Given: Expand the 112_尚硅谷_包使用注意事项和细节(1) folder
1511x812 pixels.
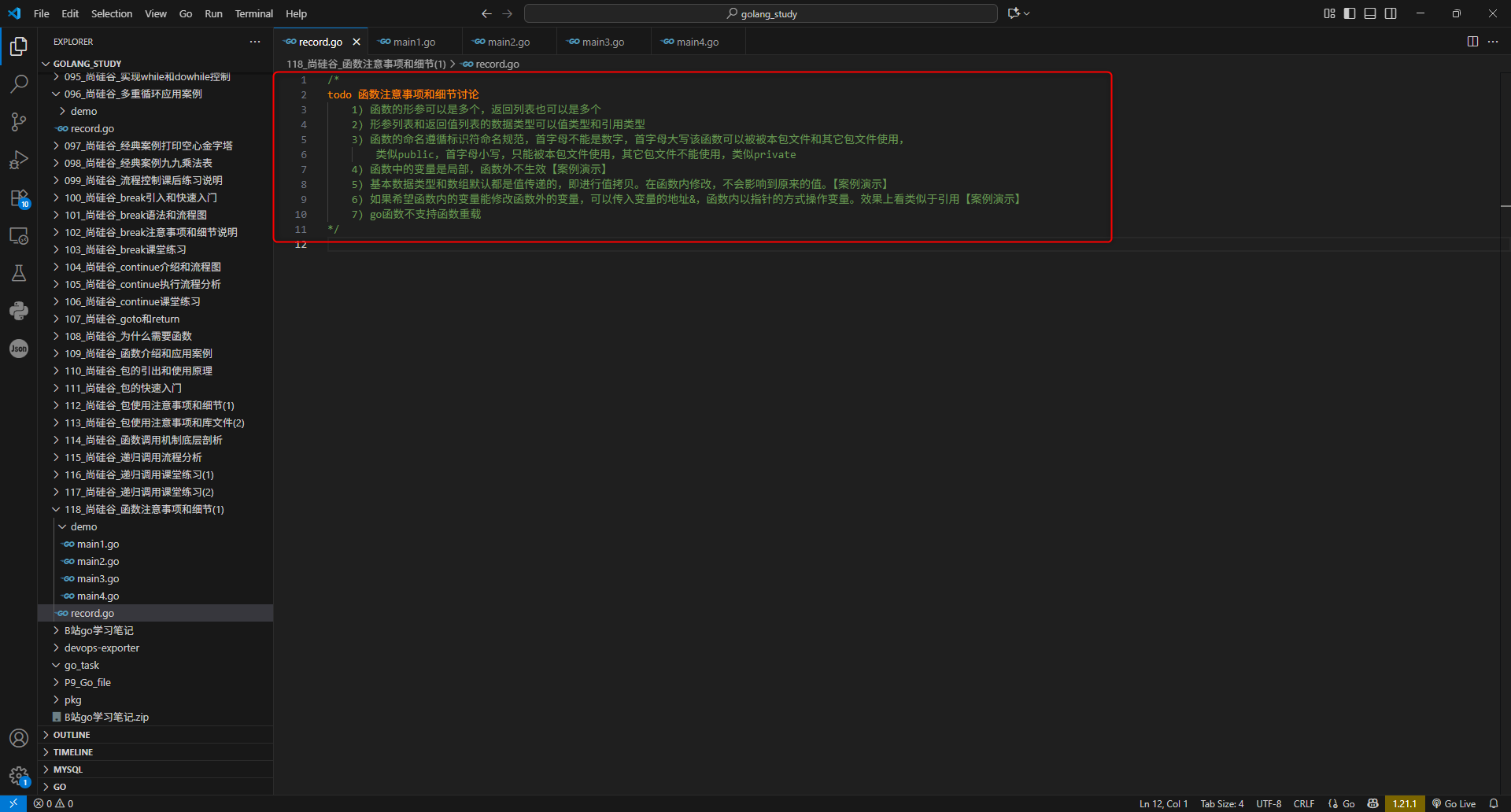Looking at the screenshot, I should pos(156,405).
